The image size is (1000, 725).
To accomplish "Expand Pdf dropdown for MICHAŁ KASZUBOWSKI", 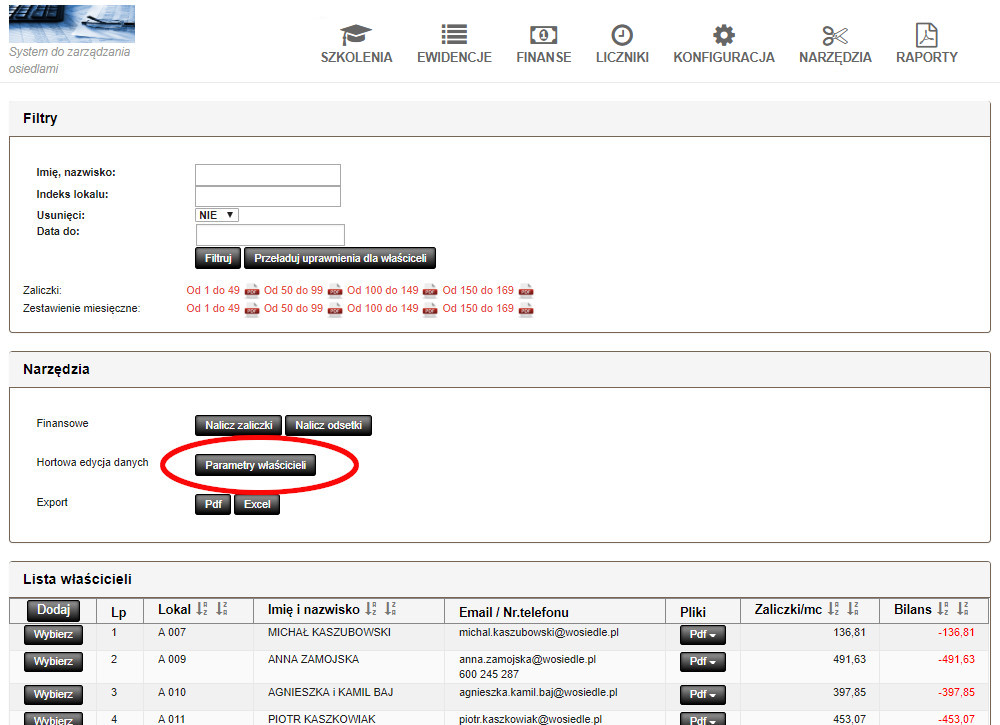I will coord(703,634).
